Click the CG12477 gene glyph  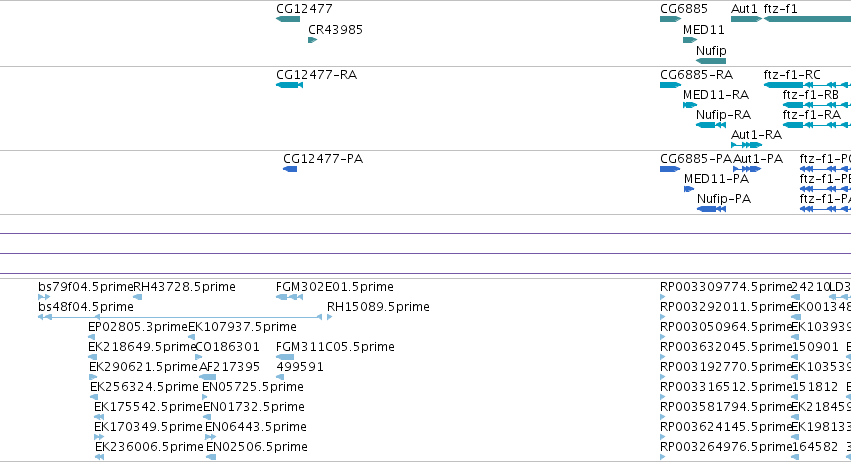[x=288, y=19]
